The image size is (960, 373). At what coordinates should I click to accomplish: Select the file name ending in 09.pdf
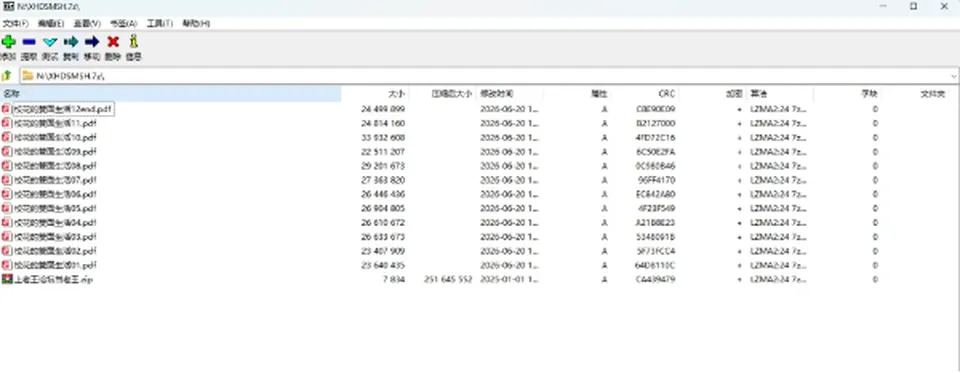coord(55,151)
